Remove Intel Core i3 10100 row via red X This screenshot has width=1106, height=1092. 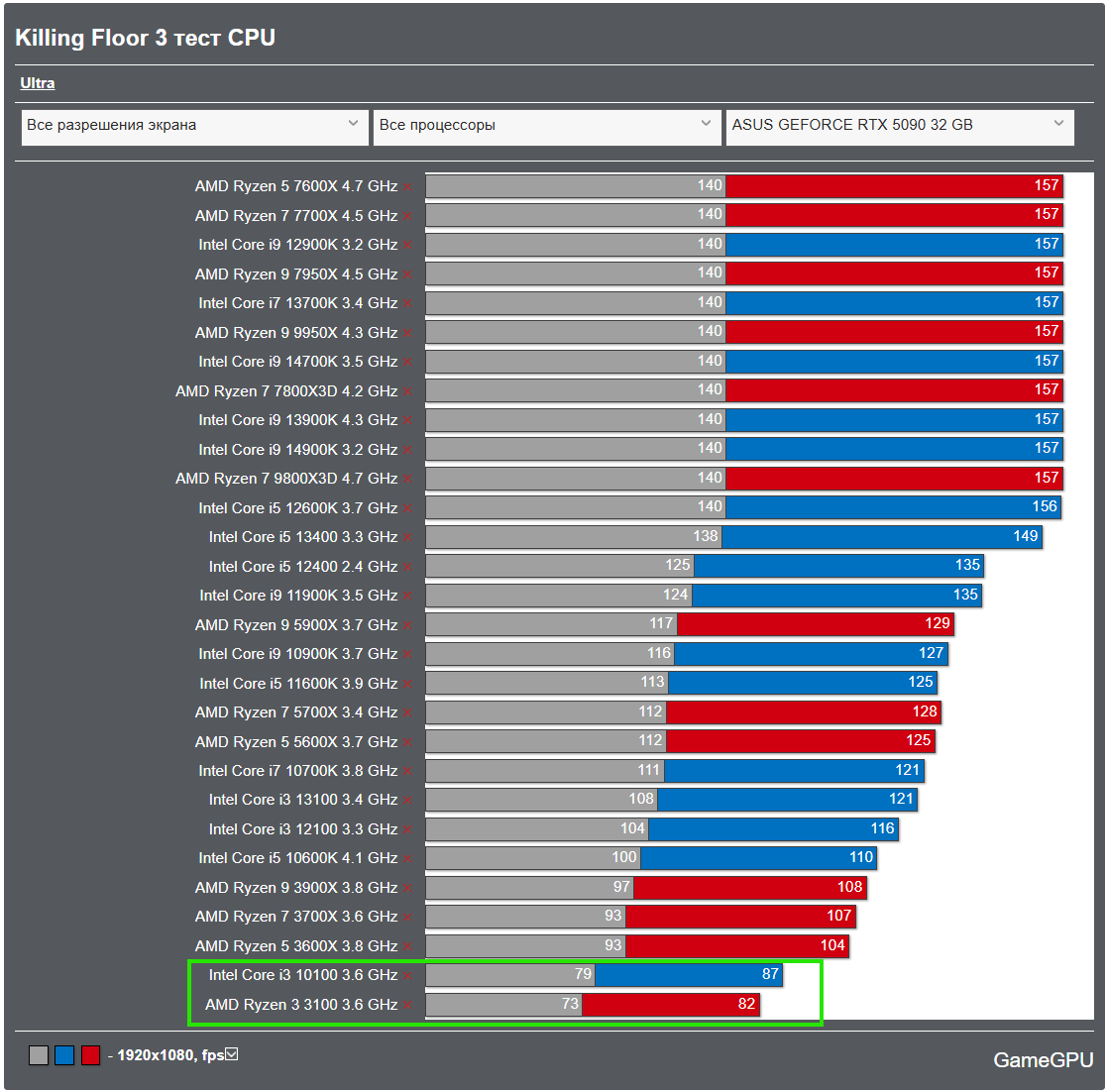click(x=407, y=977)
